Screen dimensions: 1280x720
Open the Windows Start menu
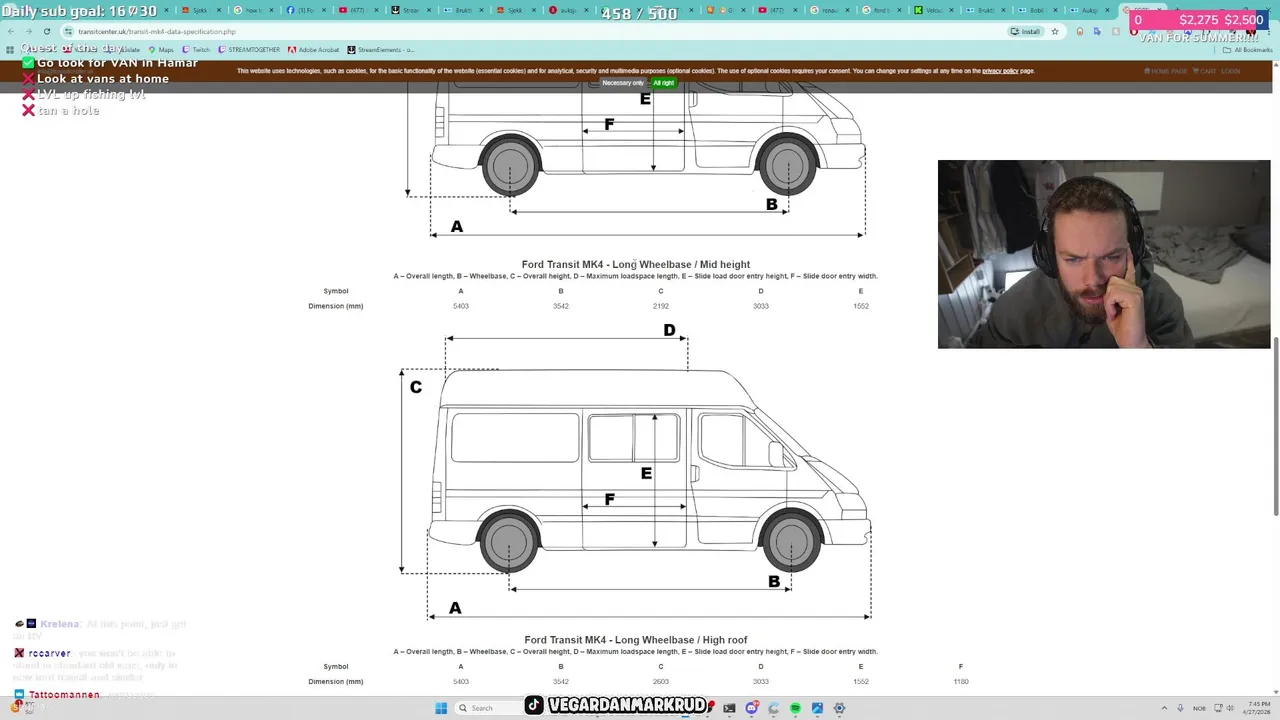pyautogui.click(x=441, y=708)
